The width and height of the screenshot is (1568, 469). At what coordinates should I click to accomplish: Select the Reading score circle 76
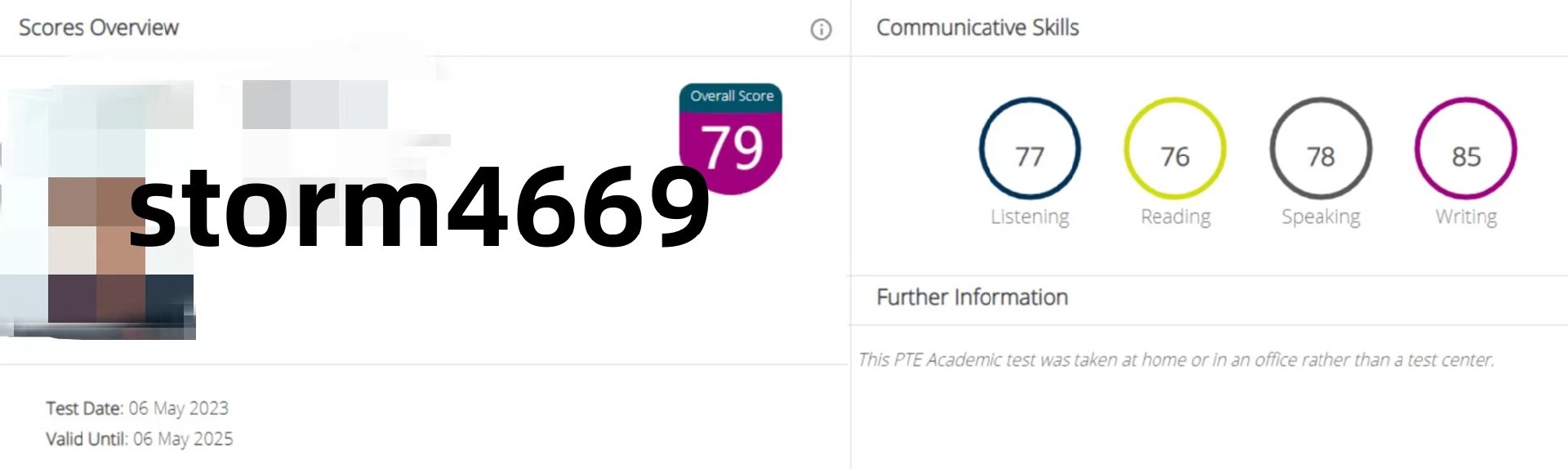point(1175,149)
